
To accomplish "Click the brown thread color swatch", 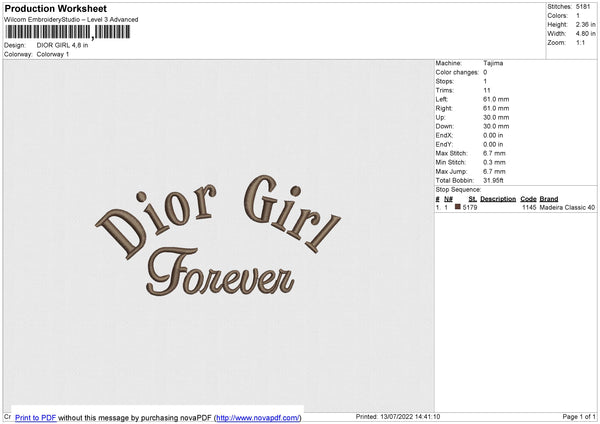I will point(457,207).
